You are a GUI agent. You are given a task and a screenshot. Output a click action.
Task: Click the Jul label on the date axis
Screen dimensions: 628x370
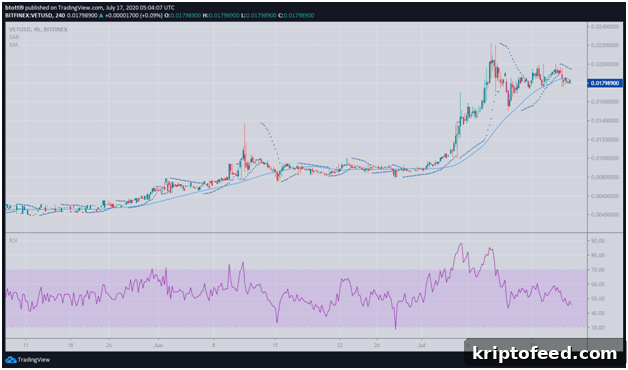pyautogui.click(x=421, y=345)
